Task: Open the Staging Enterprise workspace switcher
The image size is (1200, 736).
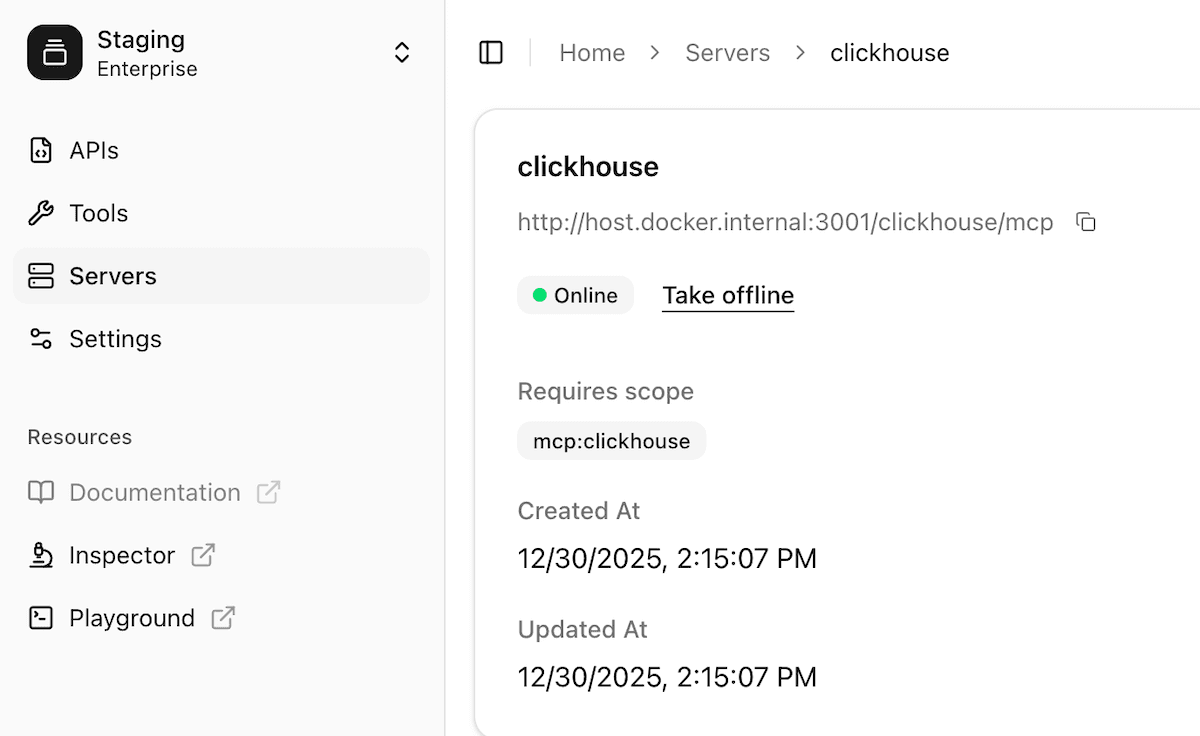Action: click(x=401, y=53)
